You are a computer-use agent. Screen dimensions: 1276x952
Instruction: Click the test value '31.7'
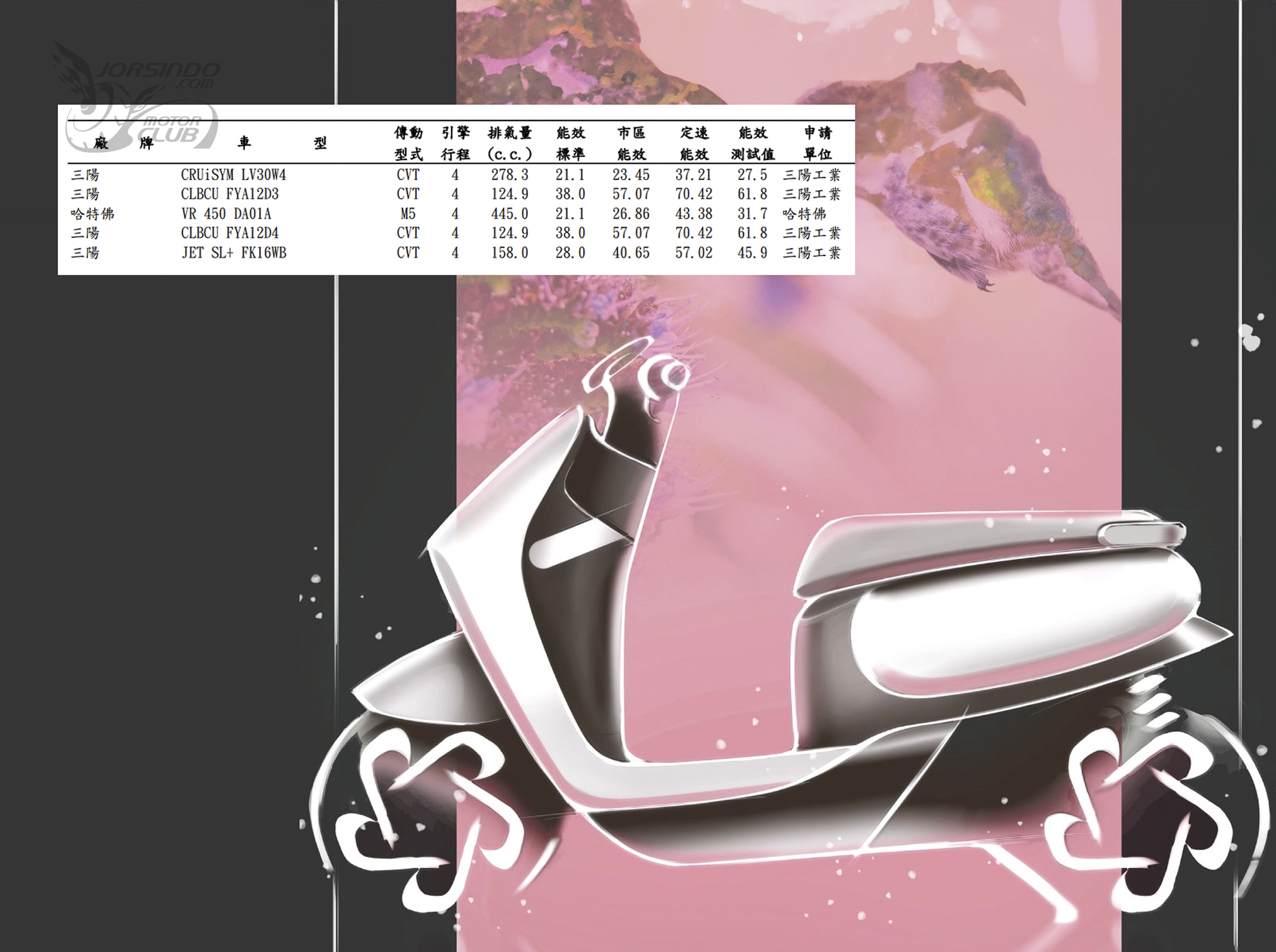click(753, 214)
